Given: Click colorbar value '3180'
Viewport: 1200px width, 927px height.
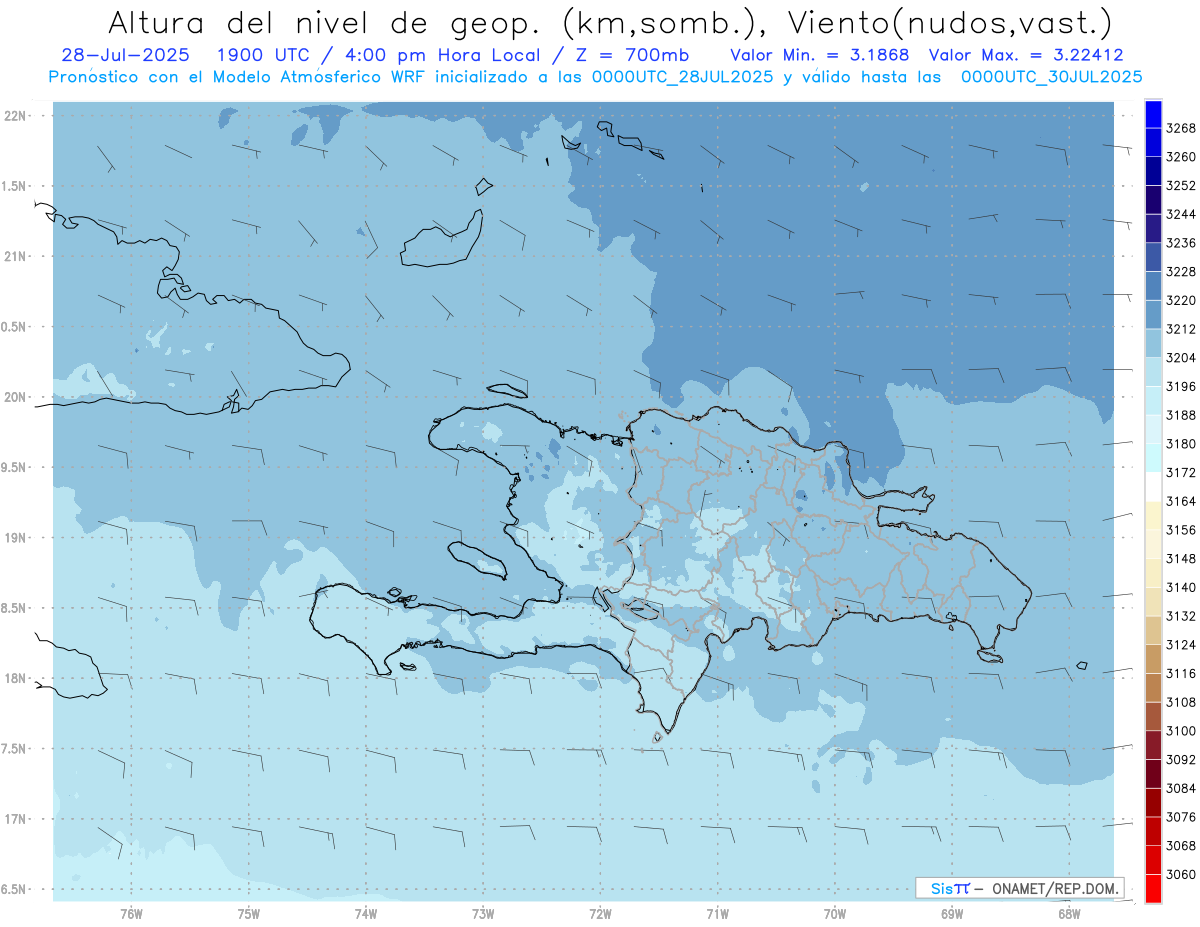Looking at the screenshot, I should pyautogui.click(x=1181, y=444).
